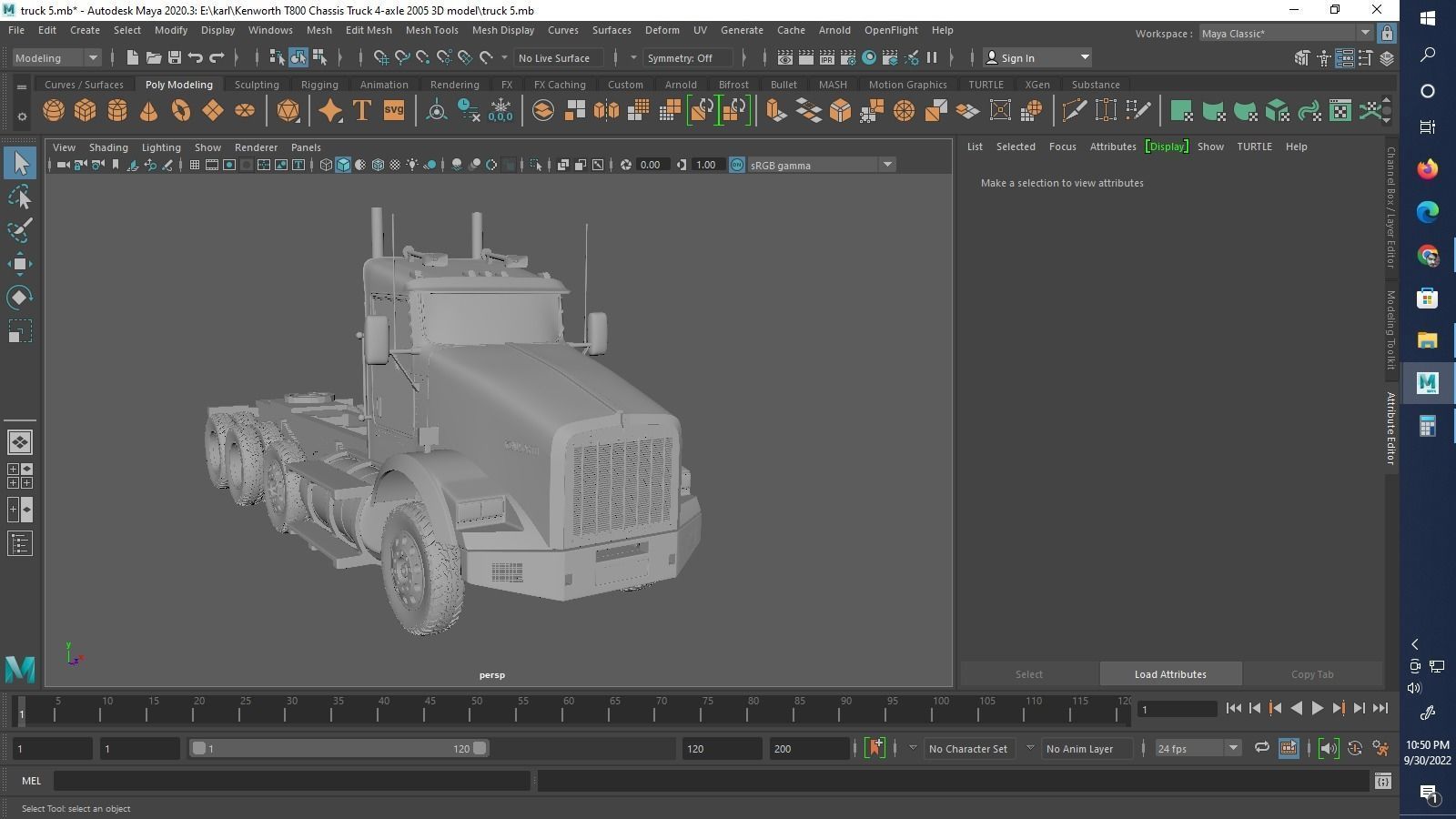
Task: Toggle Smooth Shade All in the viewport panel
Action: click(x=343, y=165)
